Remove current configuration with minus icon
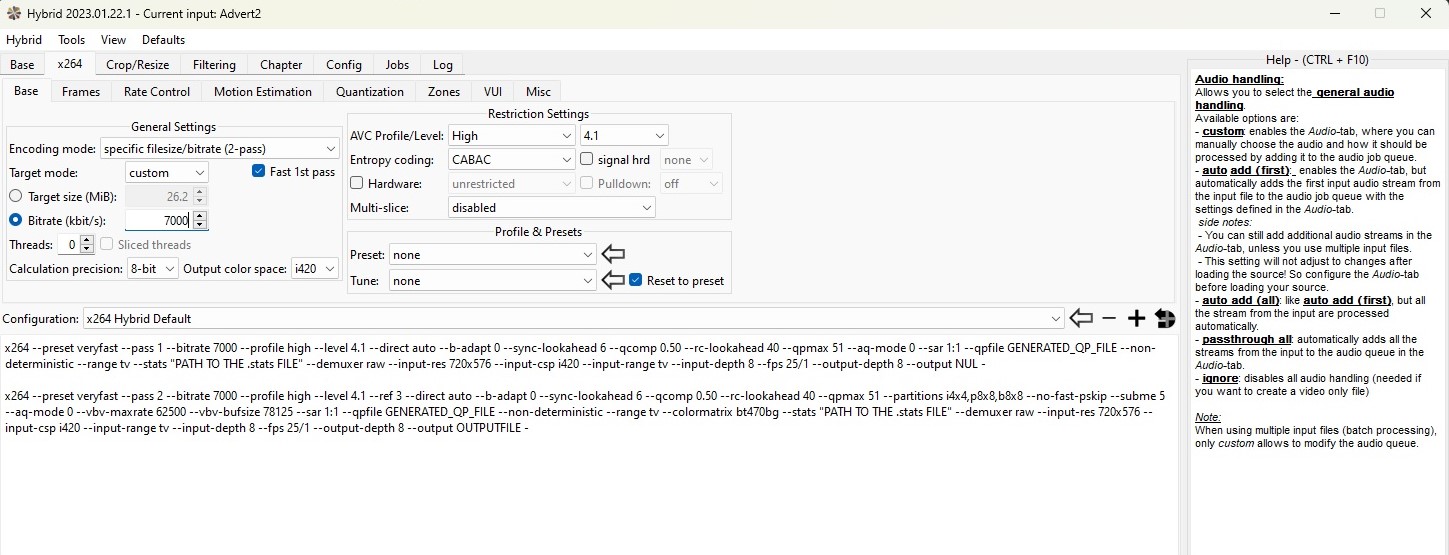This screenshot has height=555, width=1449. (x=1109, y=318)
